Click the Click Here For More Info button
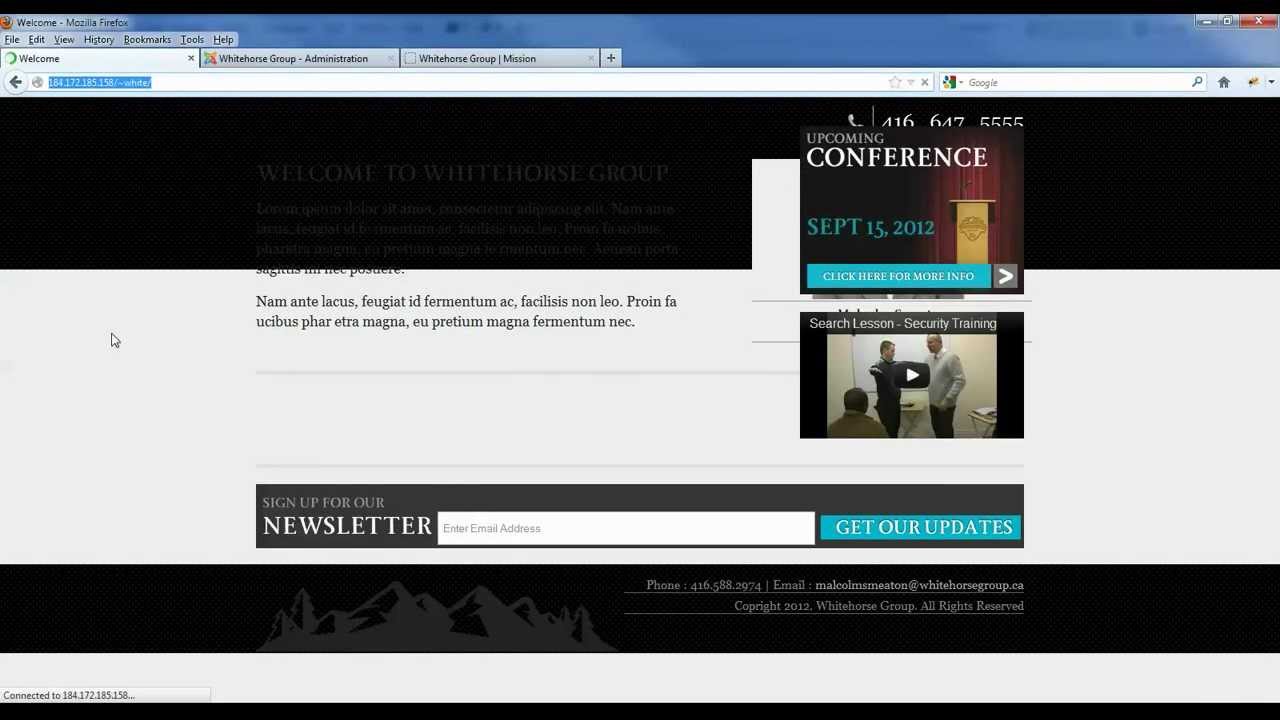 click(898, 276)
